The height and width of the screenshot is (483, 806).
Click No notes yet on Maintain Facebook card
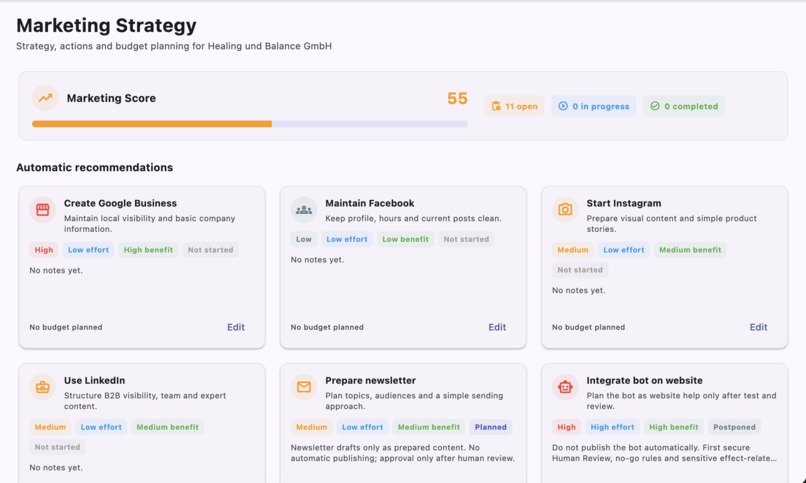pyautogui.click(x=317, y=260)
